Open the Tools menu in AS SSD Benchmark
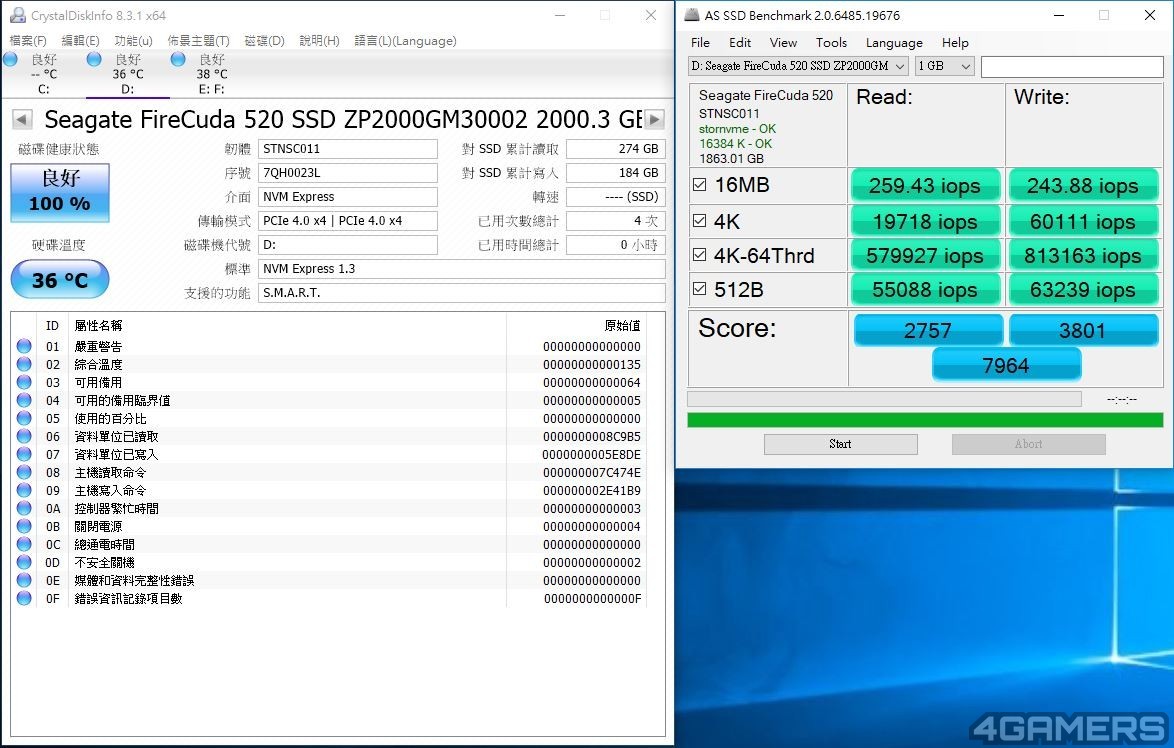Viewport: 1174px width, 748px height. [831, 43]
